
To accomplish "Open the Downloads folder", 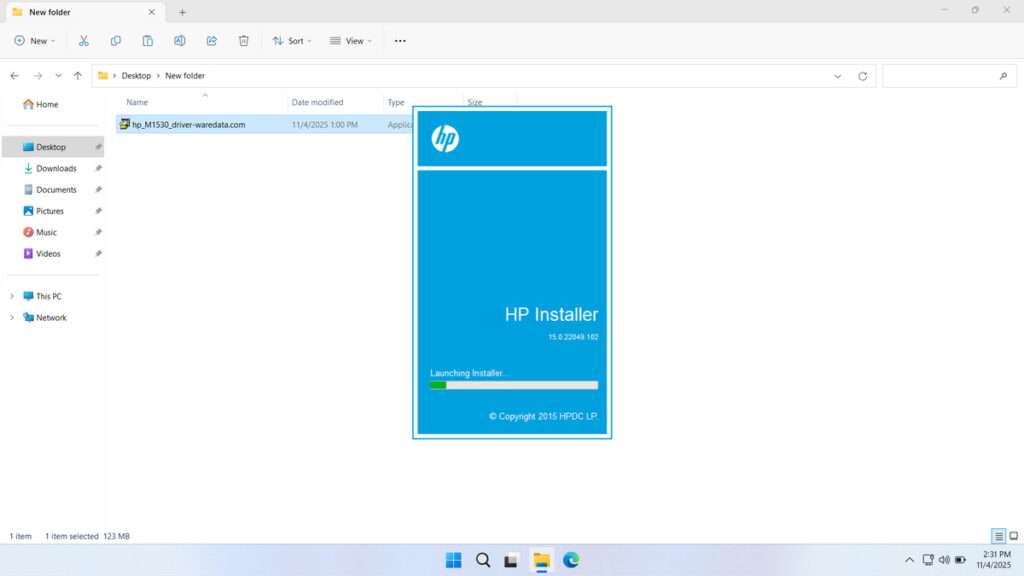I will (56, 168).
